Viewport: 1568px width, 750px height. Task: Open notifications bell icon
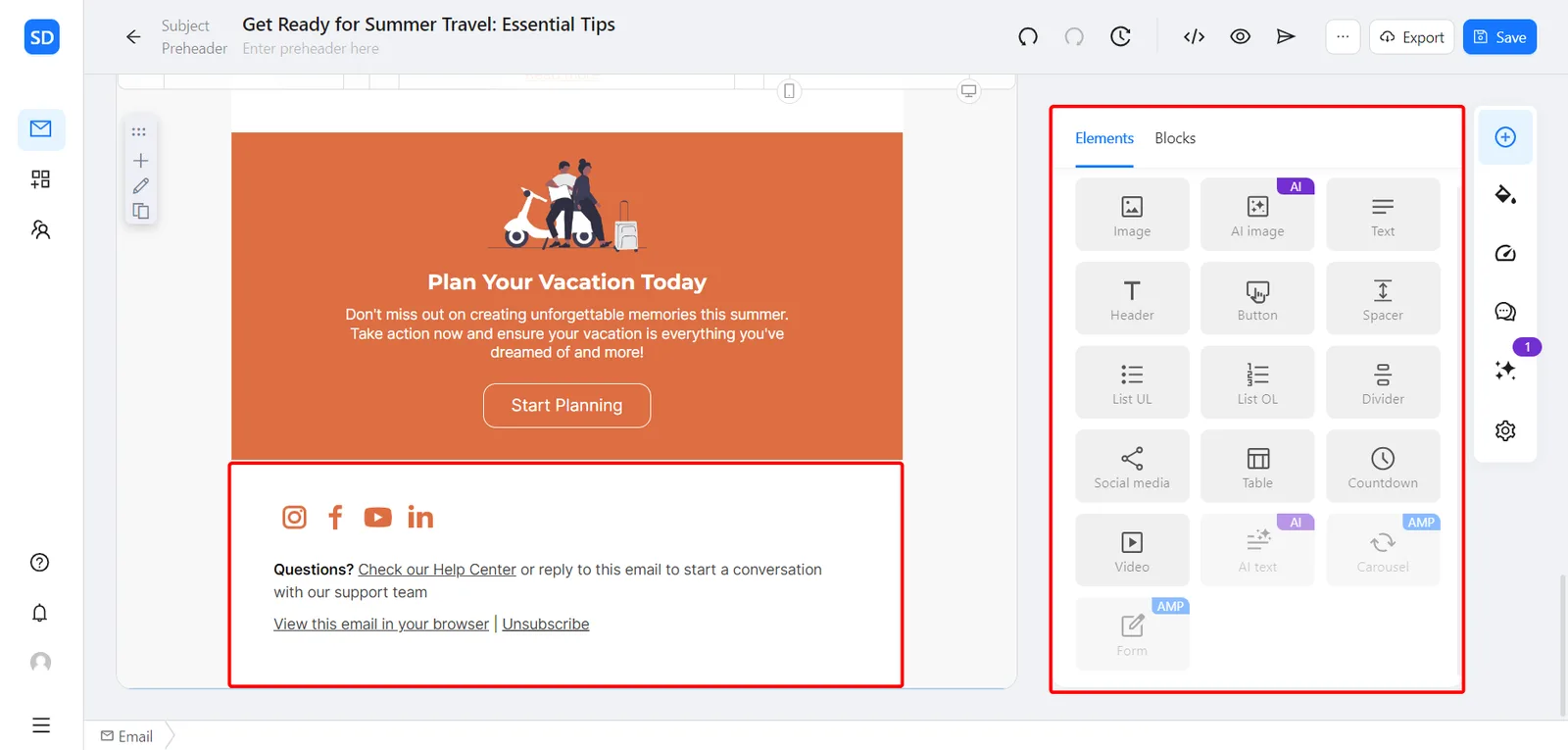click(40, 613)
